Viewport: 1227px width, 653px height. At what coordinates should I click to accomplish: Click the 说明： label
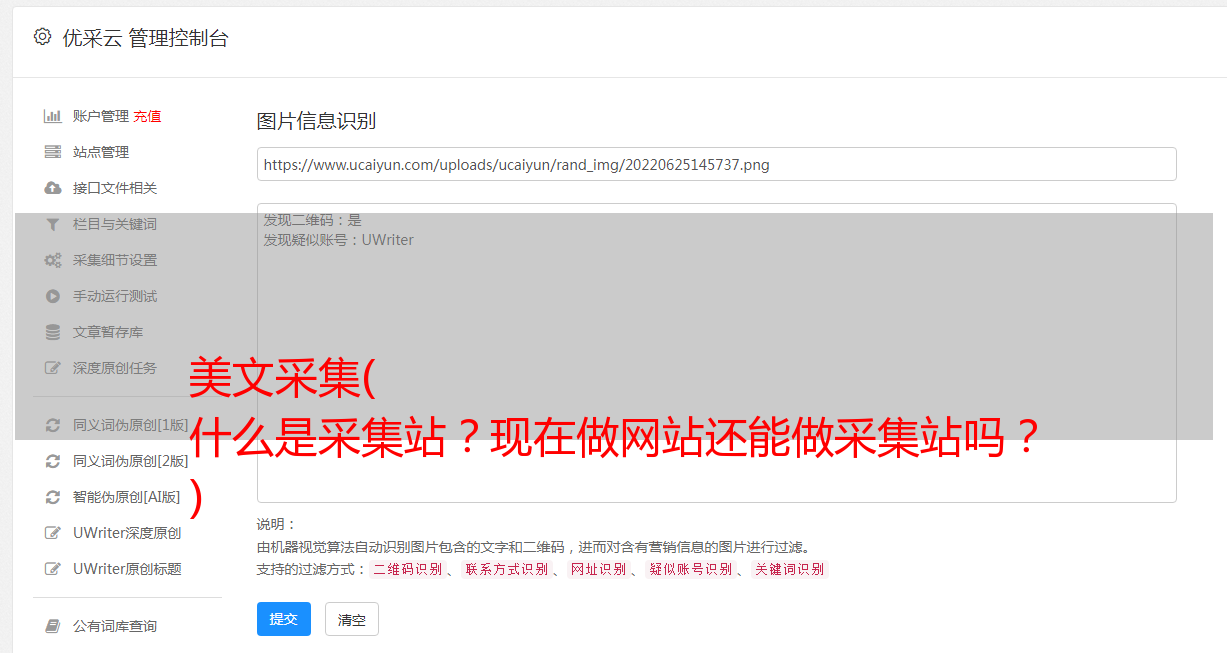coord(276,524)
